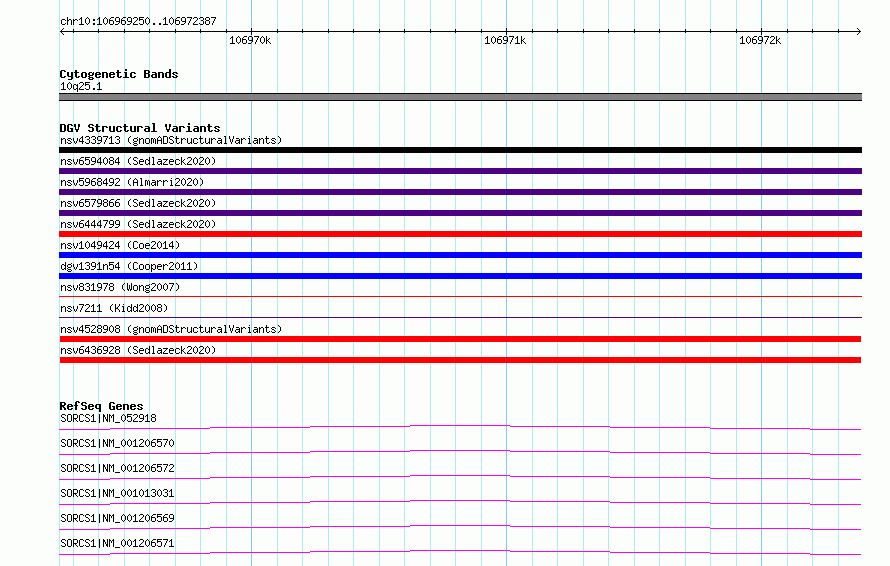890x566 pixels.
Task: Open the SORCS1|NM_001206569 transcript label
Action: [x=117, y=518]
